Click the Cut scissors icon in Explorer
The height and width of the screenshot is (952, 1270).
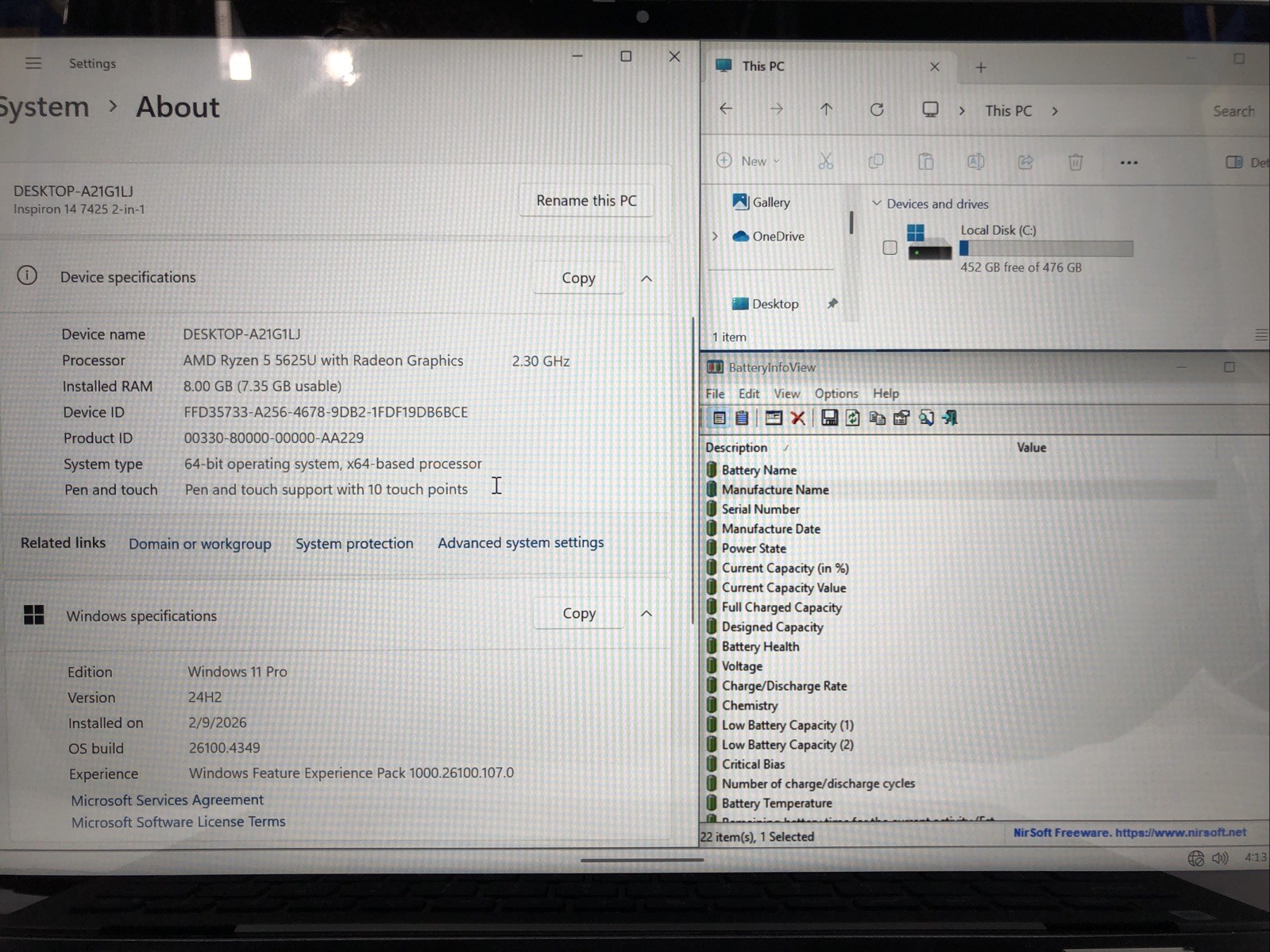tap(826, 161)
